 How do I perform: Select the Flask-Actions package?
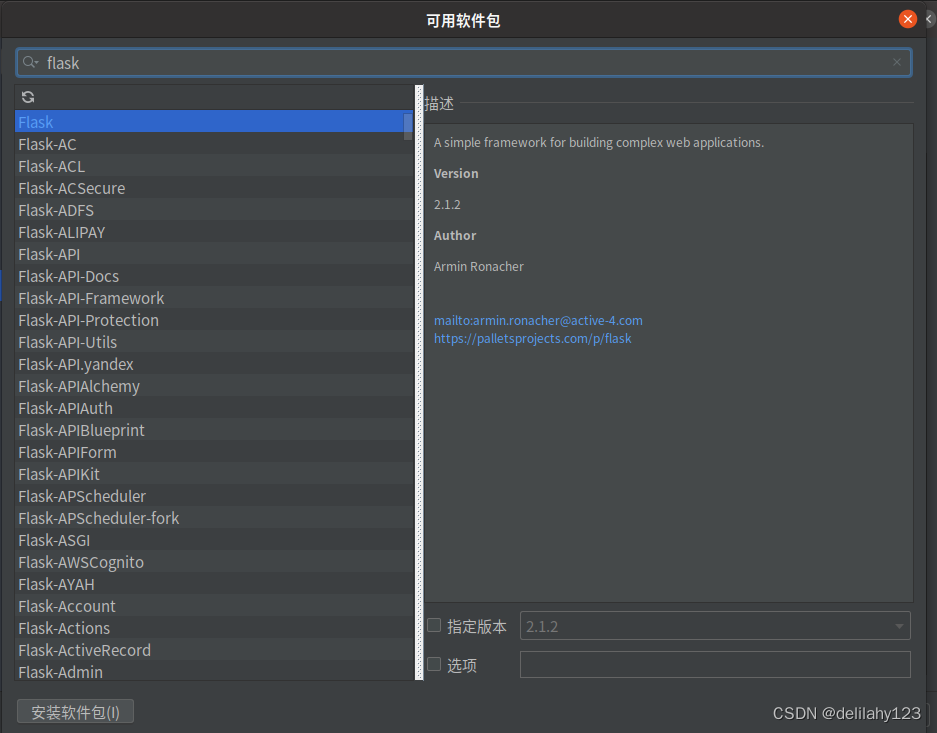214,628
